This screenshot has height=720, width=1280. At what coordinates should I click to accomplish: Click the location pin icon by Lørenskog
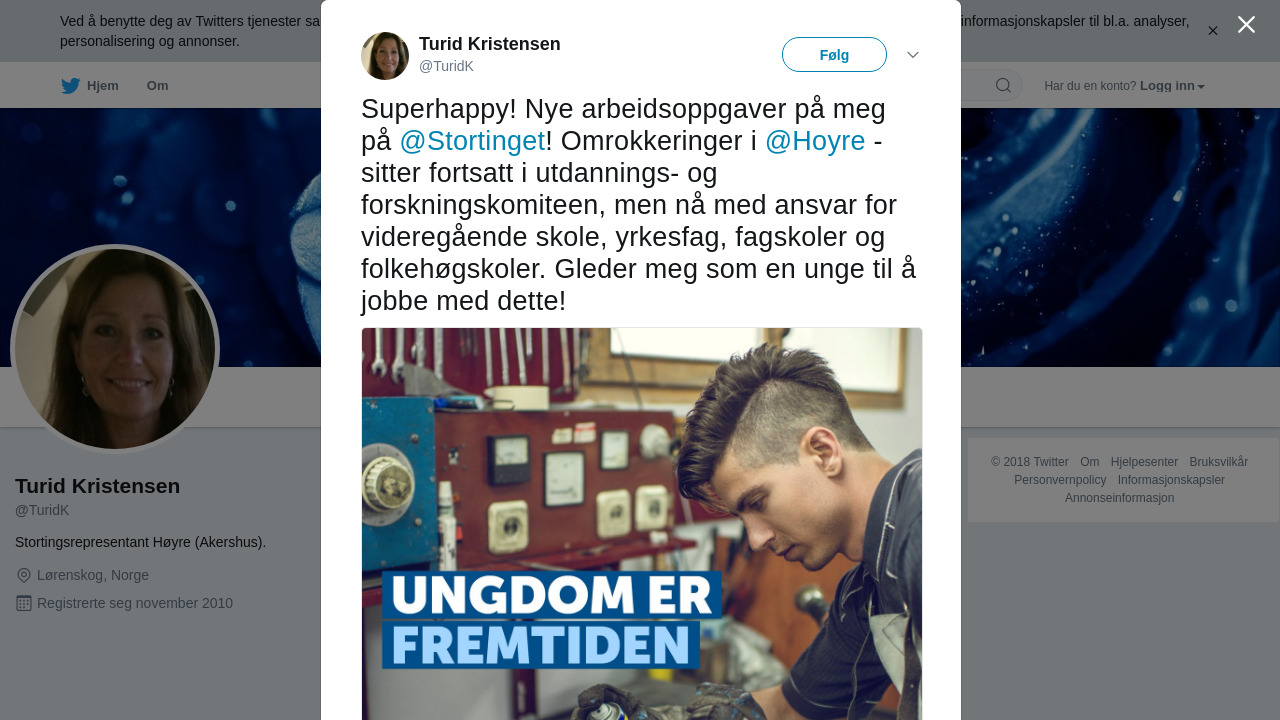(24, 575)
